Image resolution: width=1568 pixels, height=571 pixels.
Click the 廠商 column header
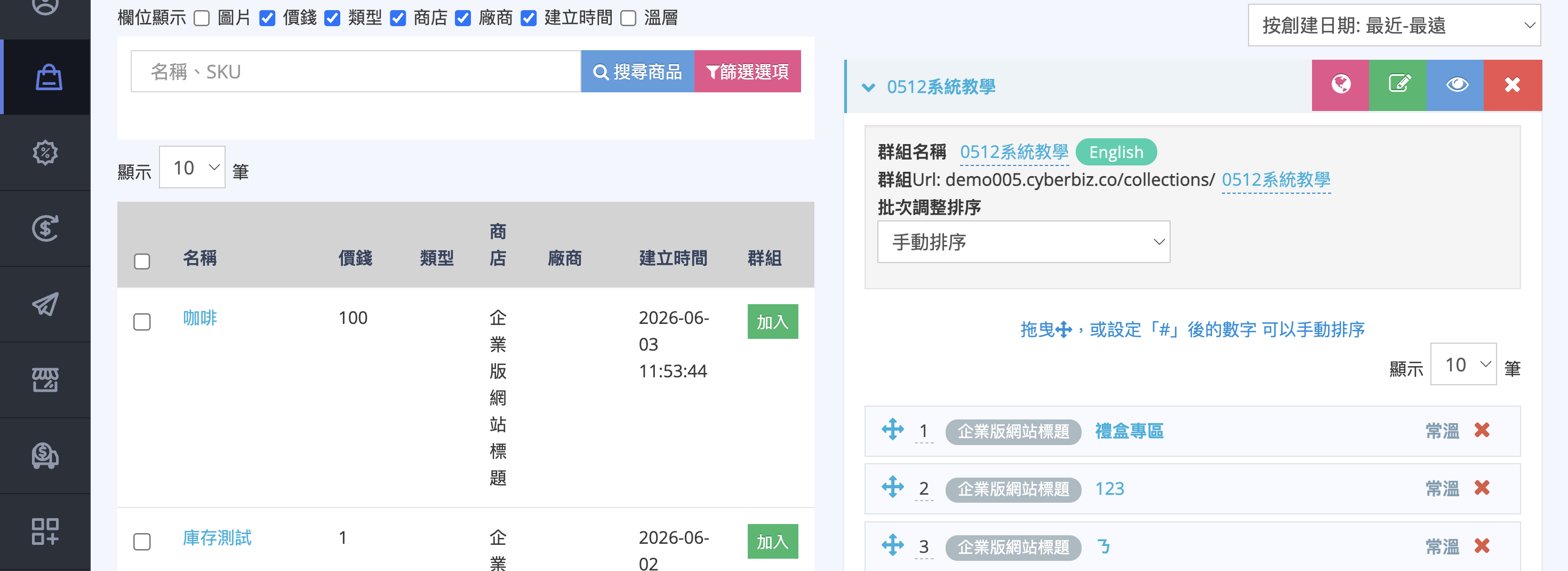564,258
